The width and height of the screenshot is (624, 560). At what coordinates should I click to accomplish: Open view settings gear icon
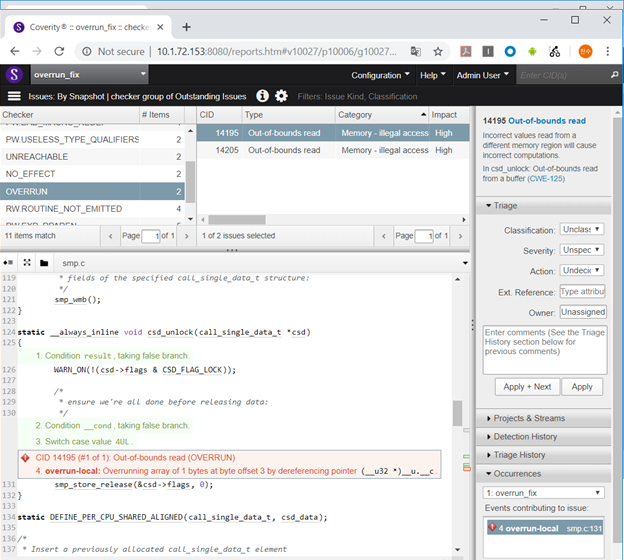point(281,96)
